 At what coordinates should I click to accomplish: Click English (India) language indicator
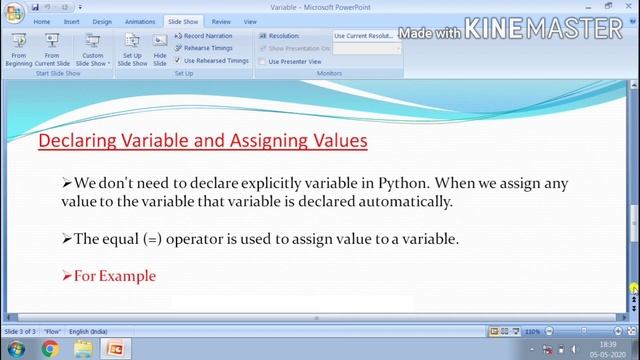(x=88, y=331)
